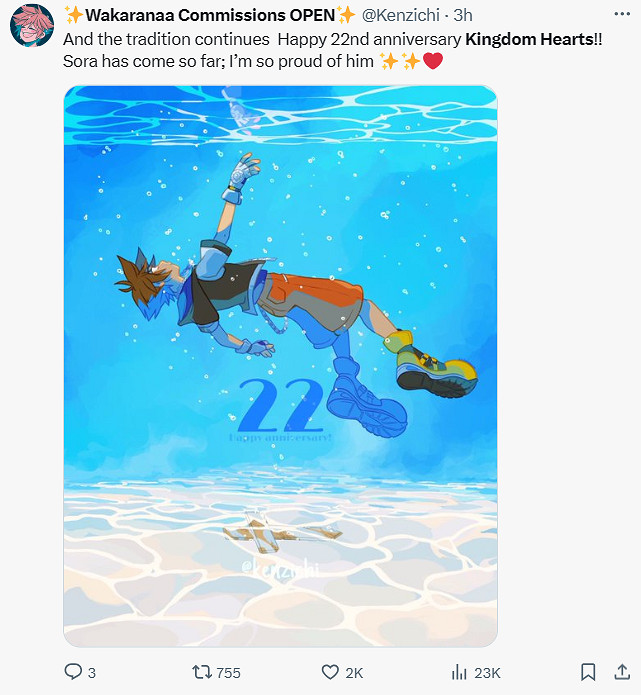Open the three-dot more options menu
641x695 pixels.
(622, 14)
